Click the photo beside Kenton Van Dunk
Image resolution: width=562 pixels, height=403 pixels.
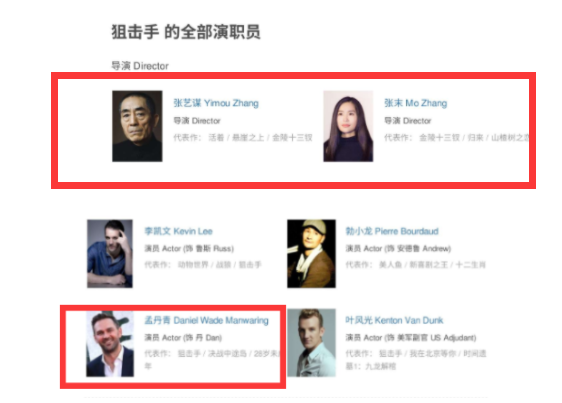(311, 343)
